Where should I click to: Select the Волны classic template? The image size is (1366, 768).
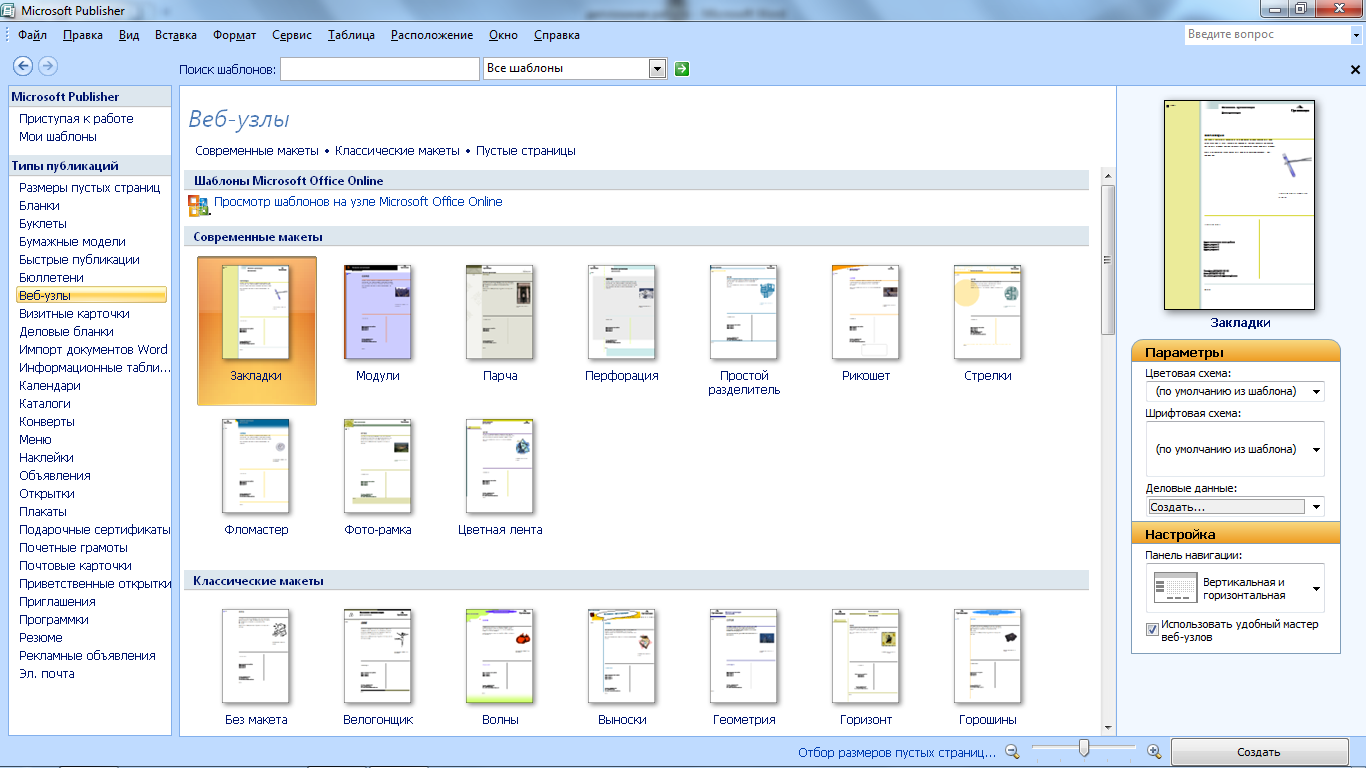point(500,656)
